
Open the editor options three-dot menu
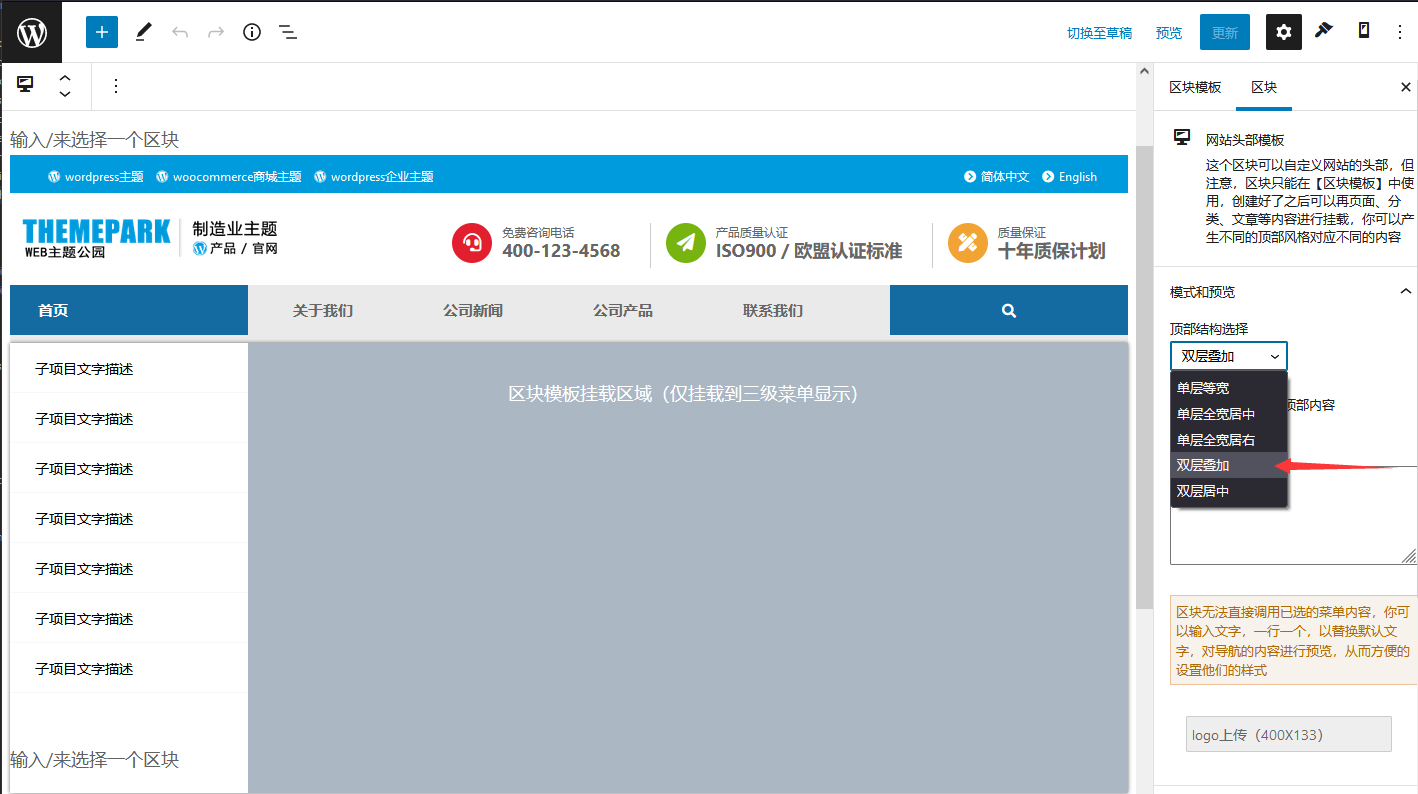pyautogui.click(x=1399, y=31)
